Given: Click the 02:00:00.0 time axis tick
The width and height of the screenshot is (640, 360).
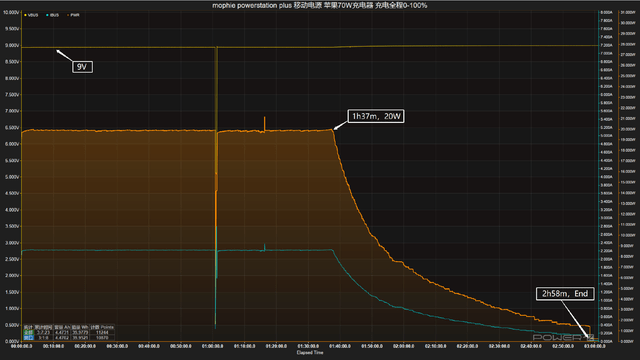Looking at the screenshot, I should tap(404, 346).
